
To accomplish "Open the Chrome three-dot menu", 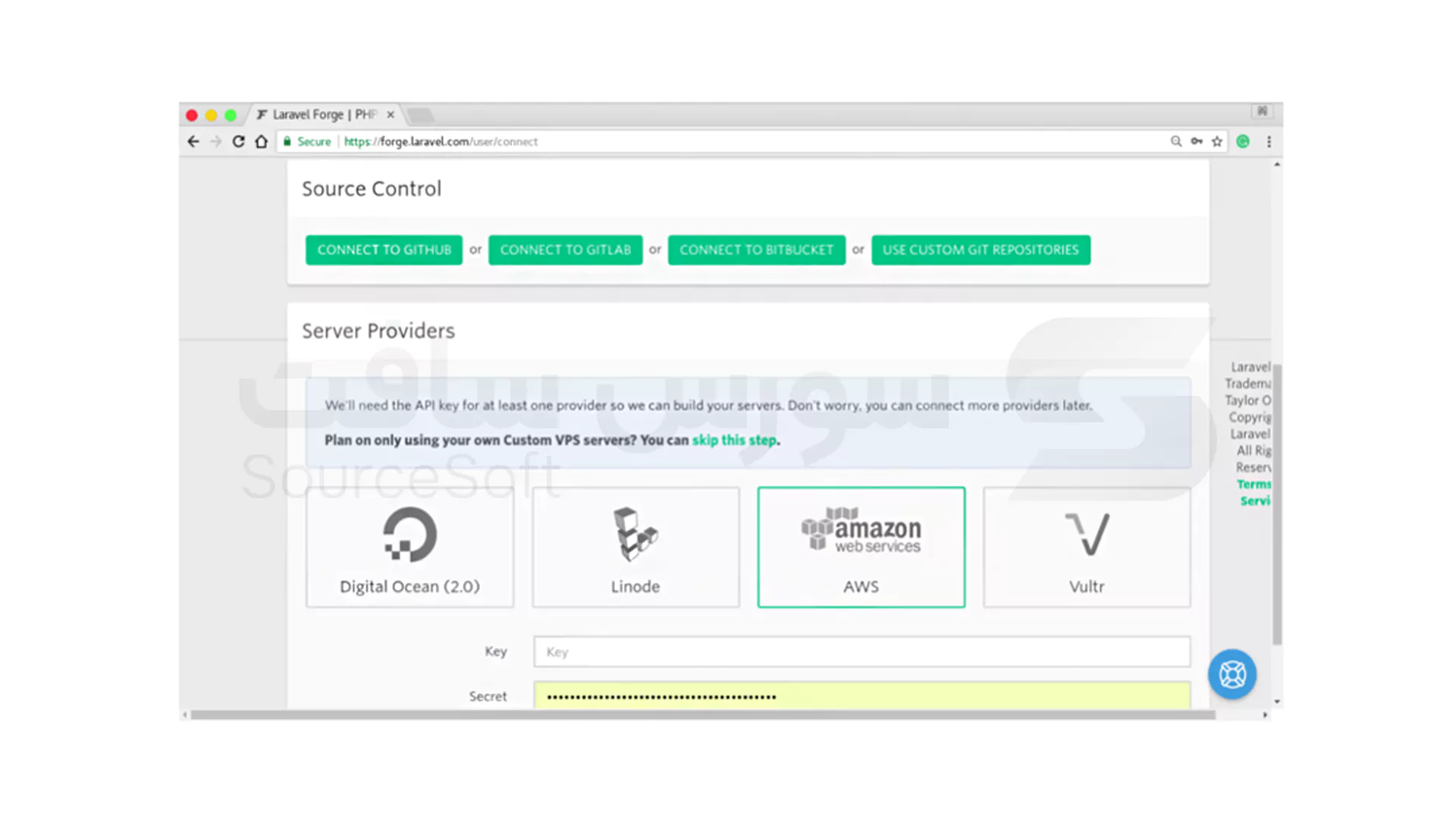I will [1269, 141].
